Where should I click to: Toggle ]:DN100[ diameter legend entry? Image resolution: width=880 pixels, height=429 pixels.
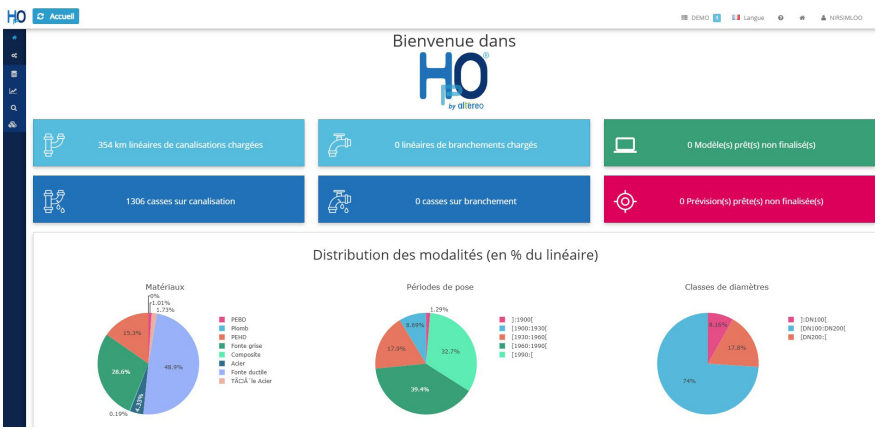coord(807,320)
